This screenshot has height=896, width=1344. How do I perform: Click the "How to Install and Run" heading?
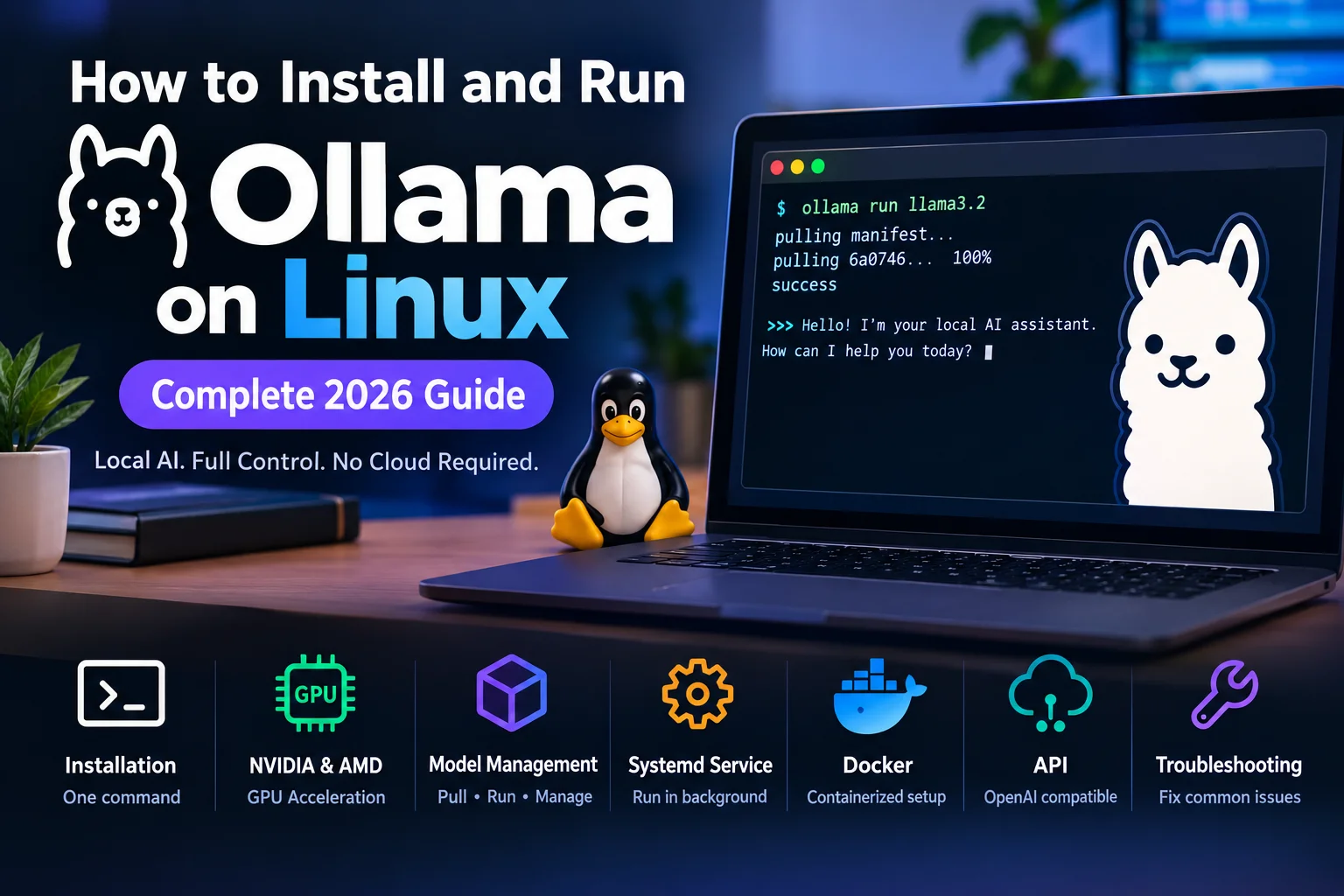tap(378, 83)
